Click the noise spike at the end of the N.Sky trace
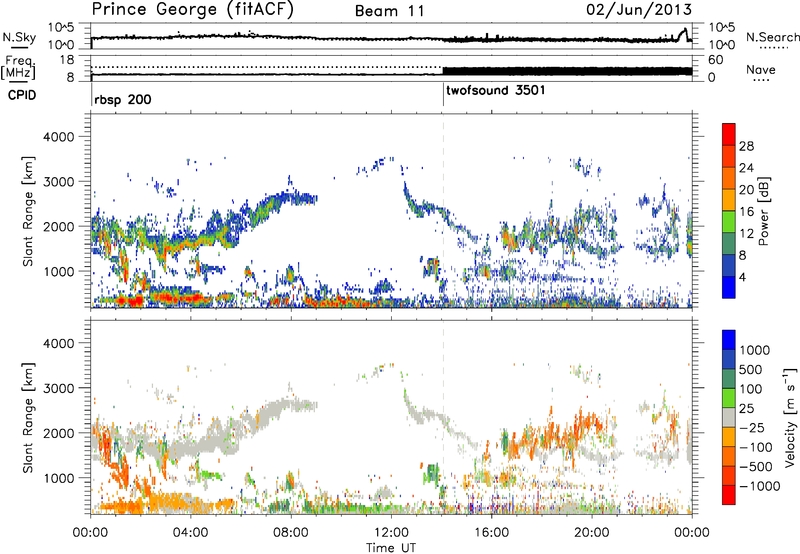This screenshot has height=554, width=800. [684, 35]
